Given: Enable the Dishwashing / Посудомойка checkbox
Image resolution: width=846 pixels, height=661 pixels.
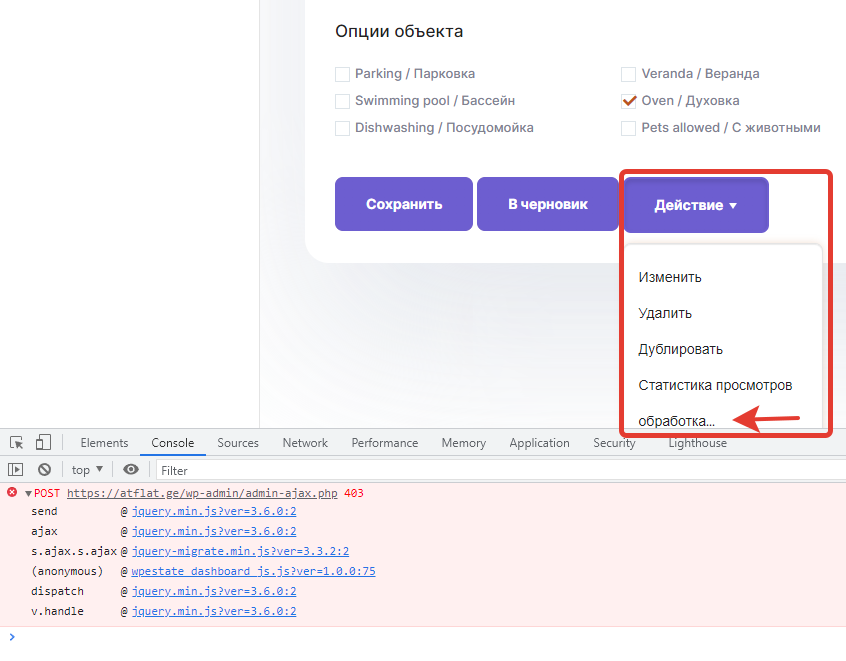Looking at the screenshot, I should [342, 128].
